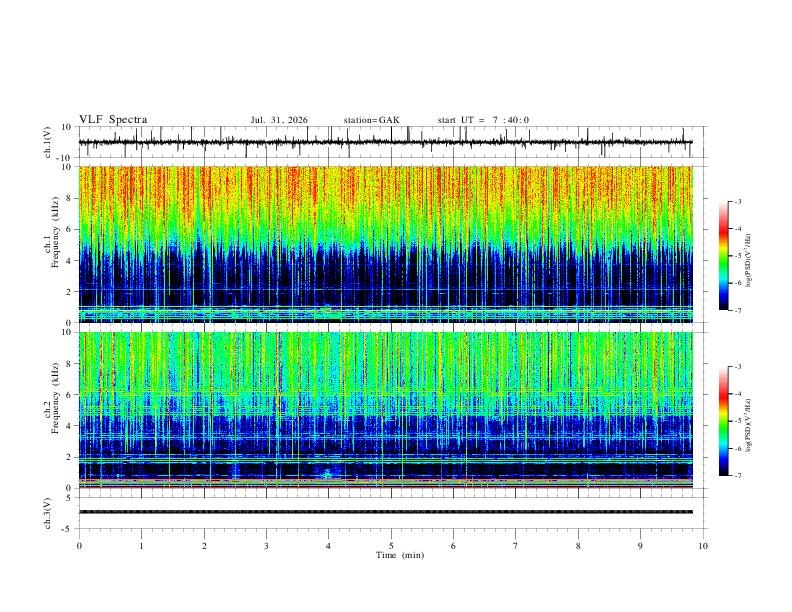Click the ch.2 spectrogram panel center
792x612 pixels.
(x=385, y=410)
